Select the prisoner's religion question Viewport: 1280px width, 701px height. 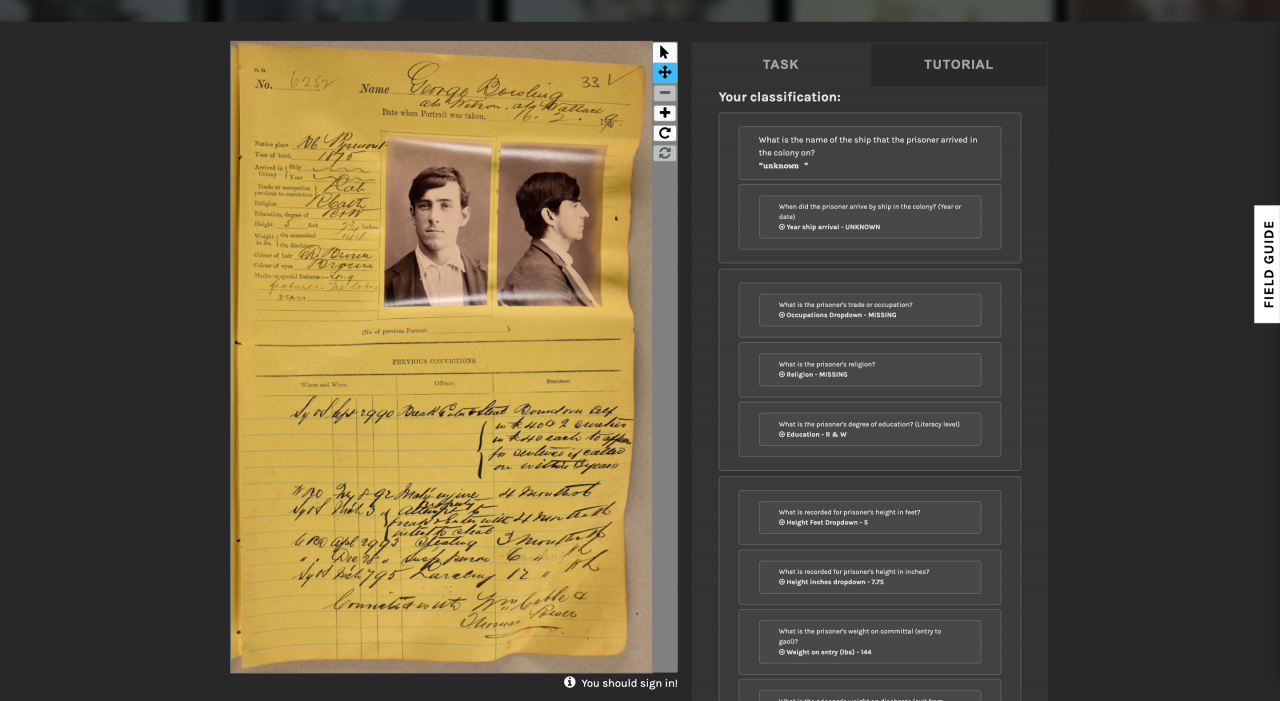(x=827, y=364)
